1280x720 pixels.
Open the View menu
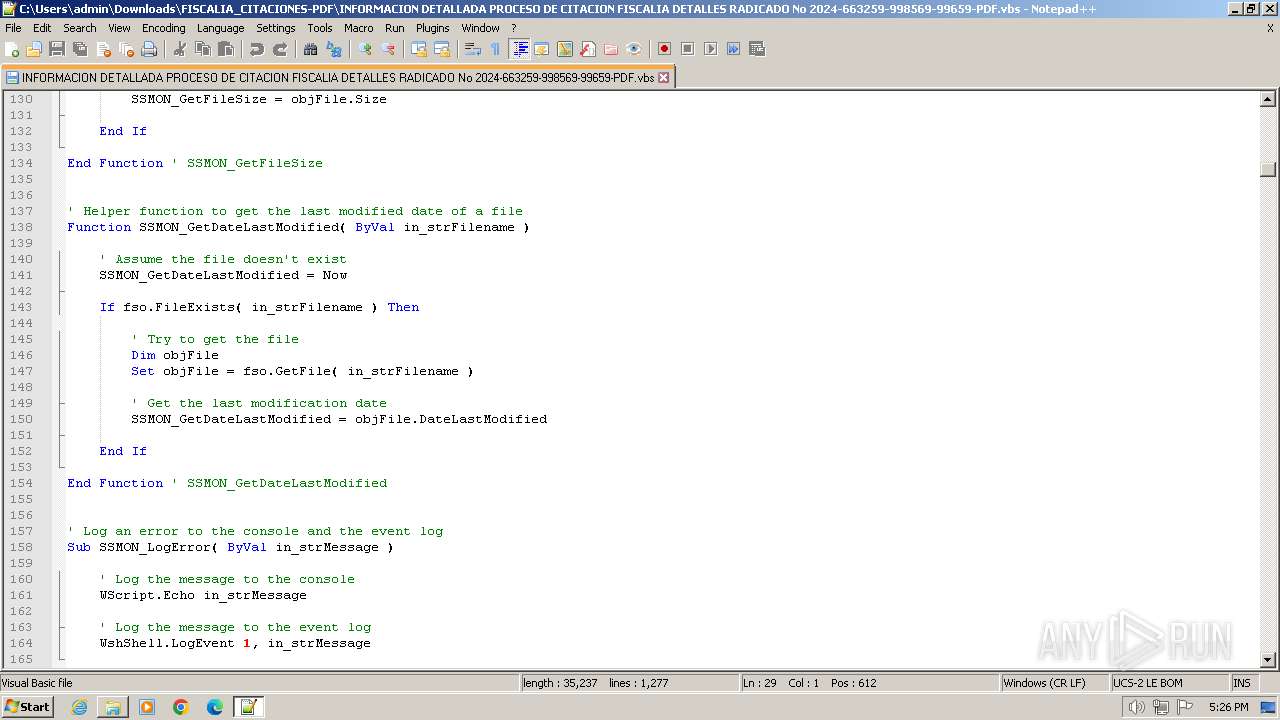(x=119, y=28)
